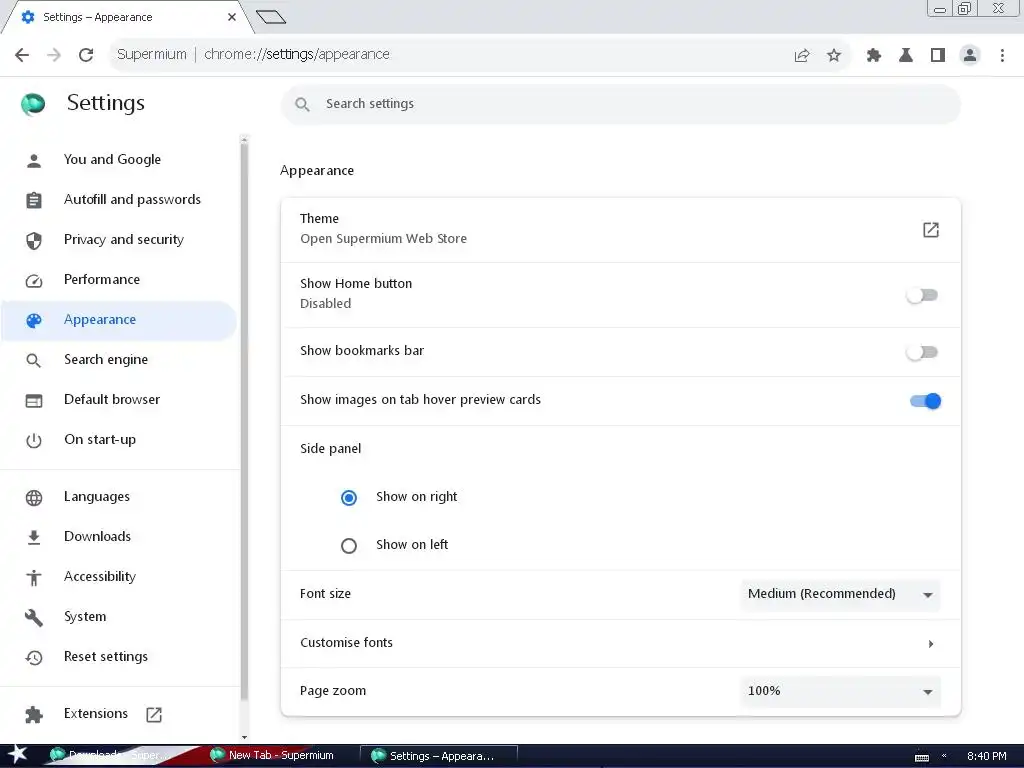Enable the Show Home button toggle
Screen dimensions: 1024x768
coord(922,295)
